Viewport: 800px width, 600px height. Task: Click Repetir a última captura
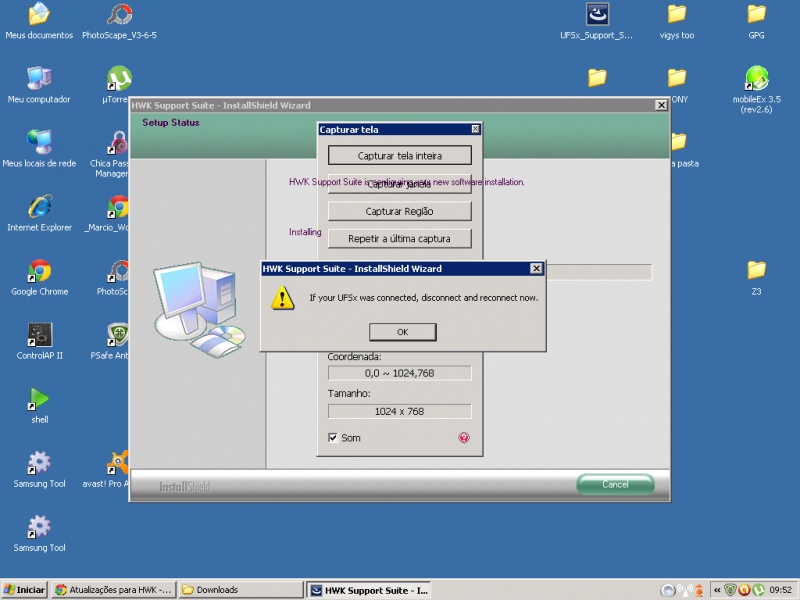(399, 239)
